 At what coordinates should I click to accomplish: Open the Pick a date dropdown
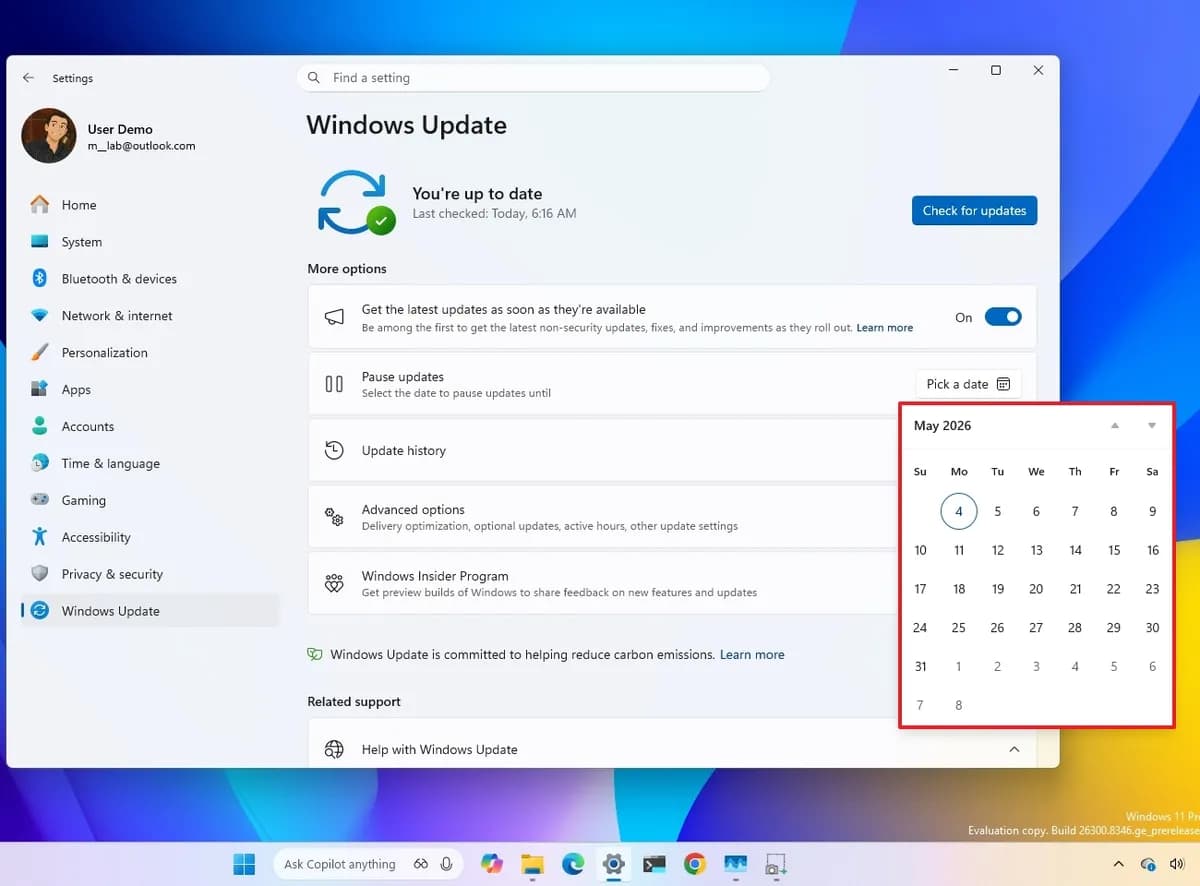[968, 384]
